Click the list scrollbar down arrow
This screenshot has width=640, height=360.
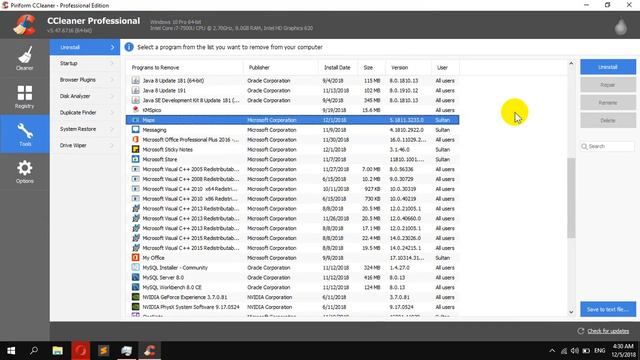coord(571,312)
